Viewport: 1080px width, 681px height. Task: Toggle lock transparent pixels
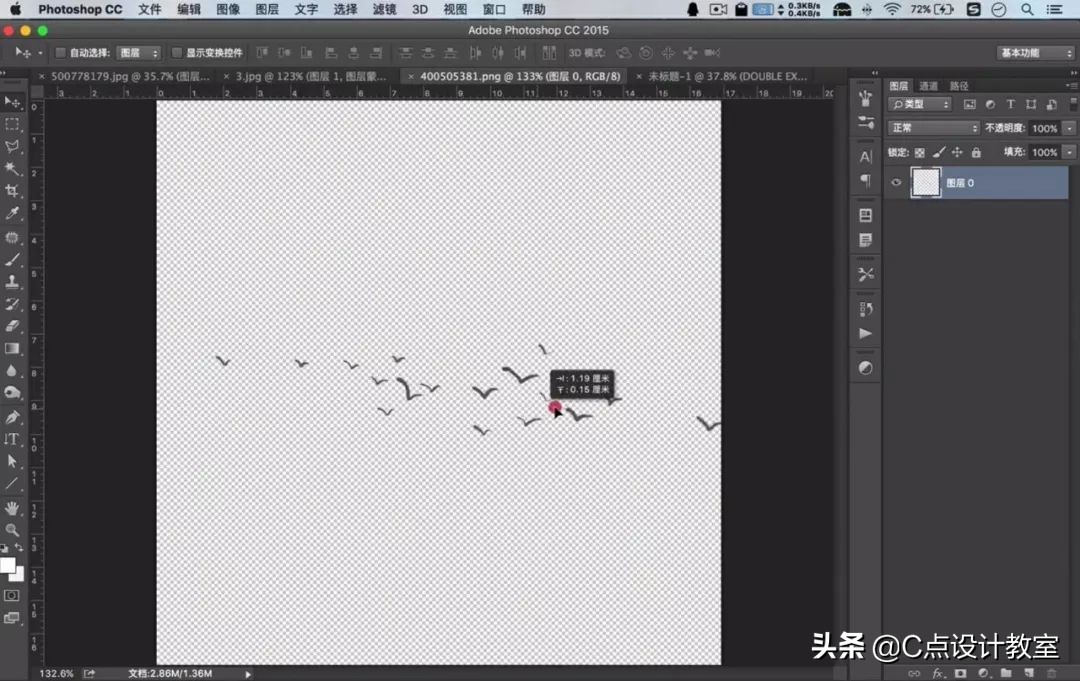tap(920, 153)
